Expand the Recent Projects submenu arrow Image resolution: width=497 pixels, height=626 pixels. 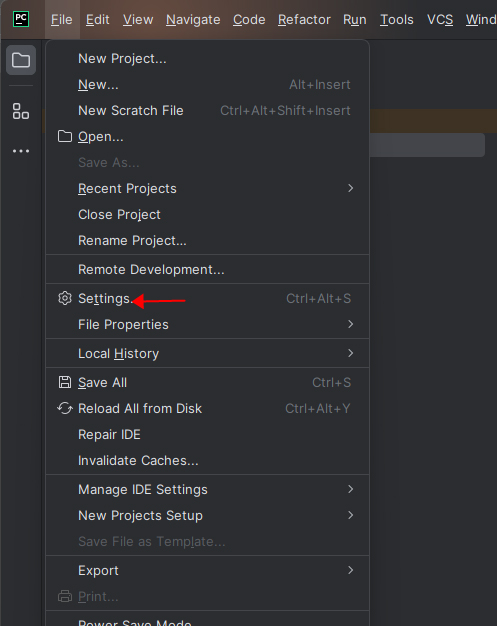pyautogui.click(x=350, y=188)
